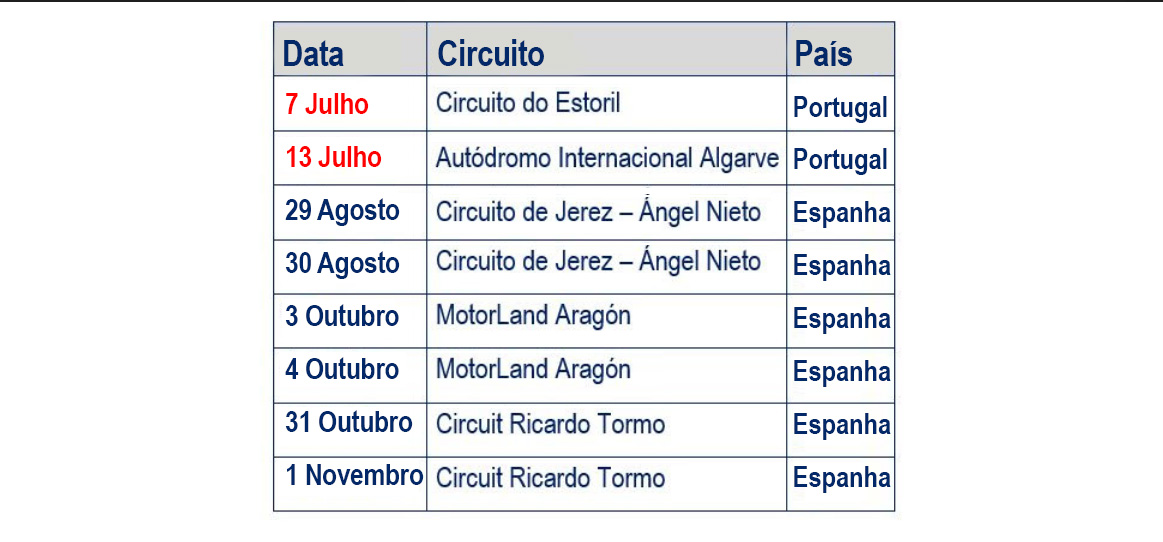Select the red "13 Julho" date cell
Screen dimensions: 1163x542
point(333,158)
